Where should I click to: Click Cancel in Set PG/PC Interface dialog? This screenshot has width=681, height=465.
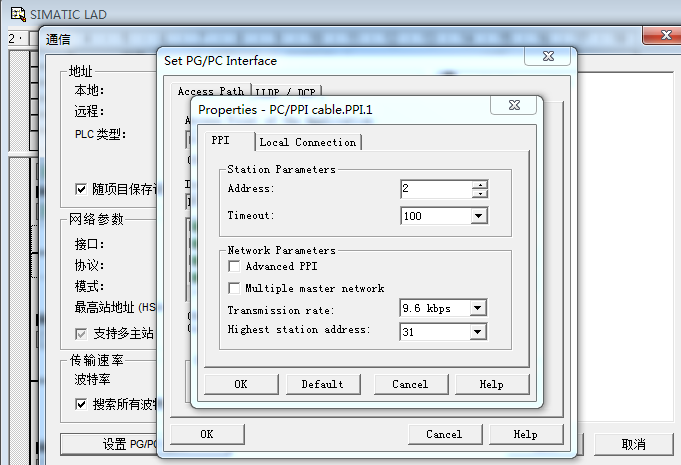tap(443, 434)
